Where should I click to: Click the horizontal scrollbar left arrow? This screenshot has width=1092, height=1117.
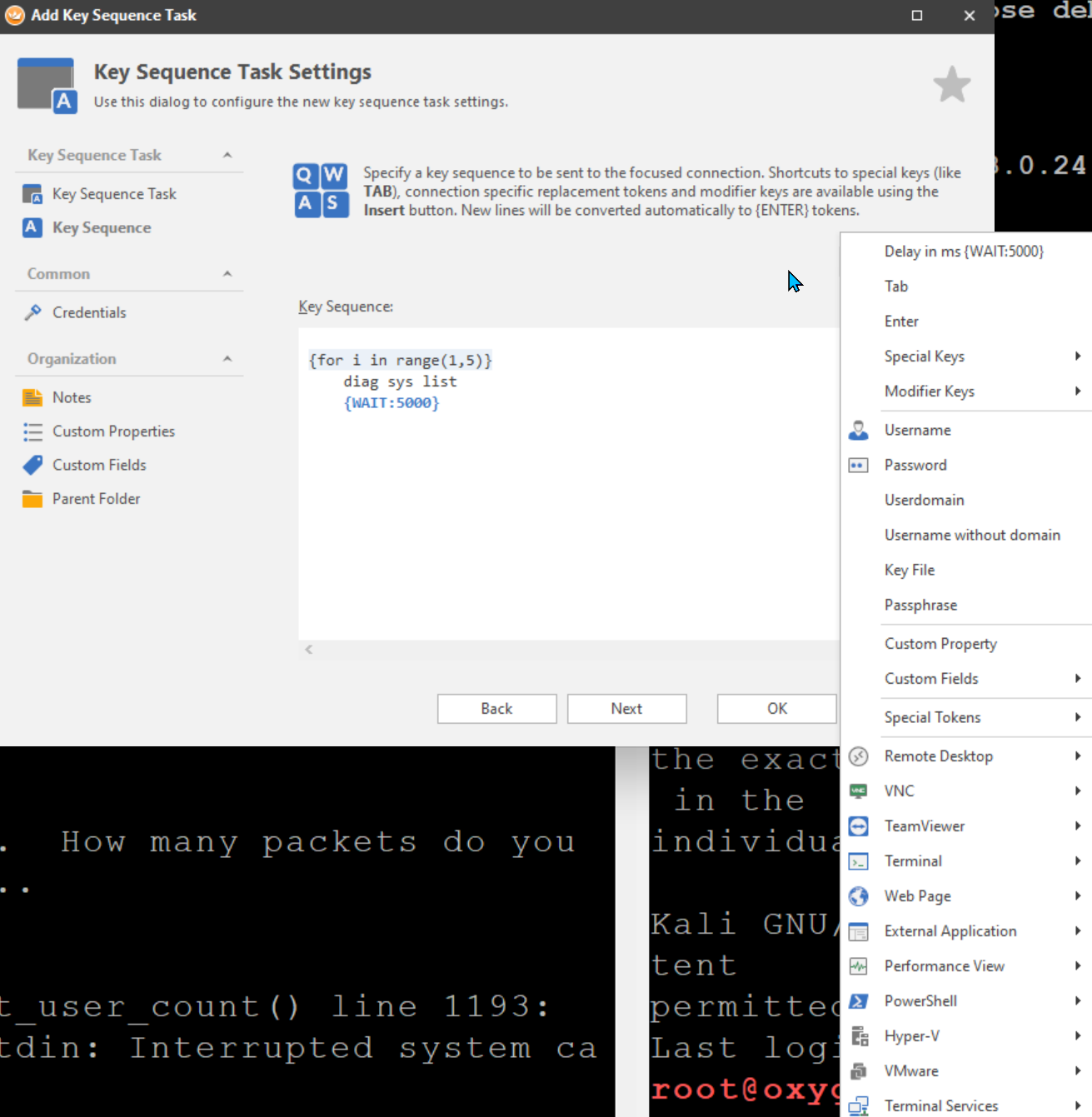click(x=309, y=650)
